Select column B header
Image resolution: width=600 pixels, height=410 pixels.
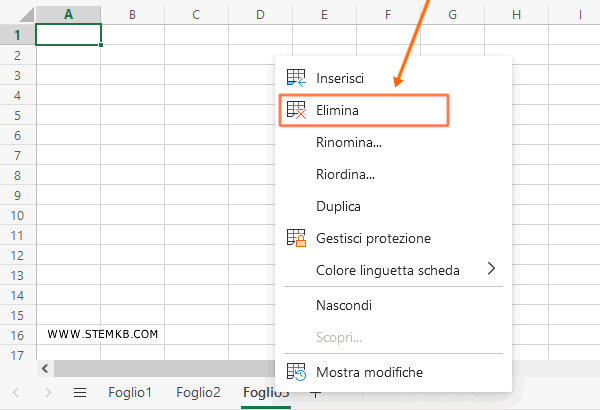132,15
